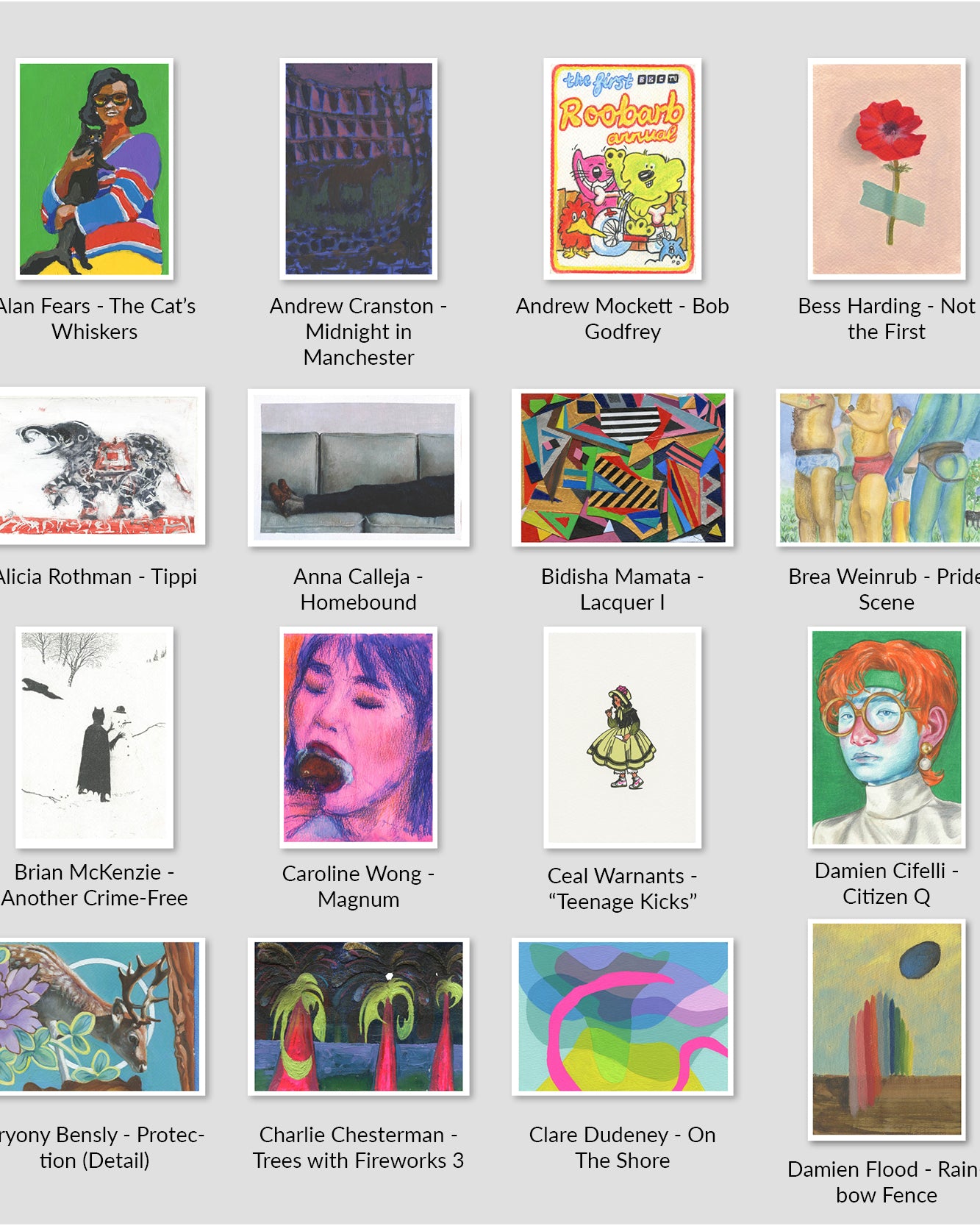Select the Roobarb annual artwork image
Viewport: 980px width, 1226px height.
coord(622,168)
